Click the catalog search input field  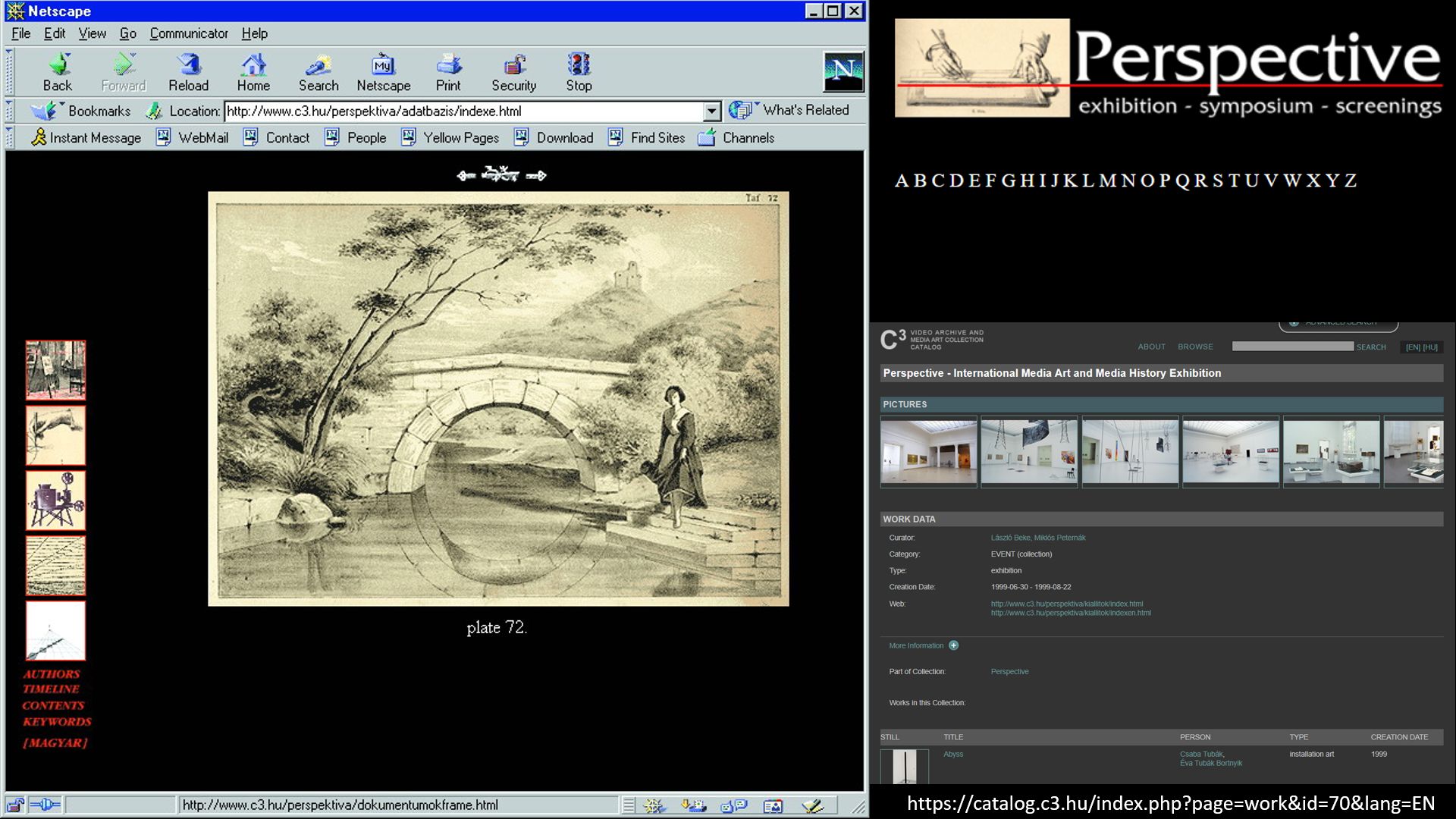tap(1292, 347)
